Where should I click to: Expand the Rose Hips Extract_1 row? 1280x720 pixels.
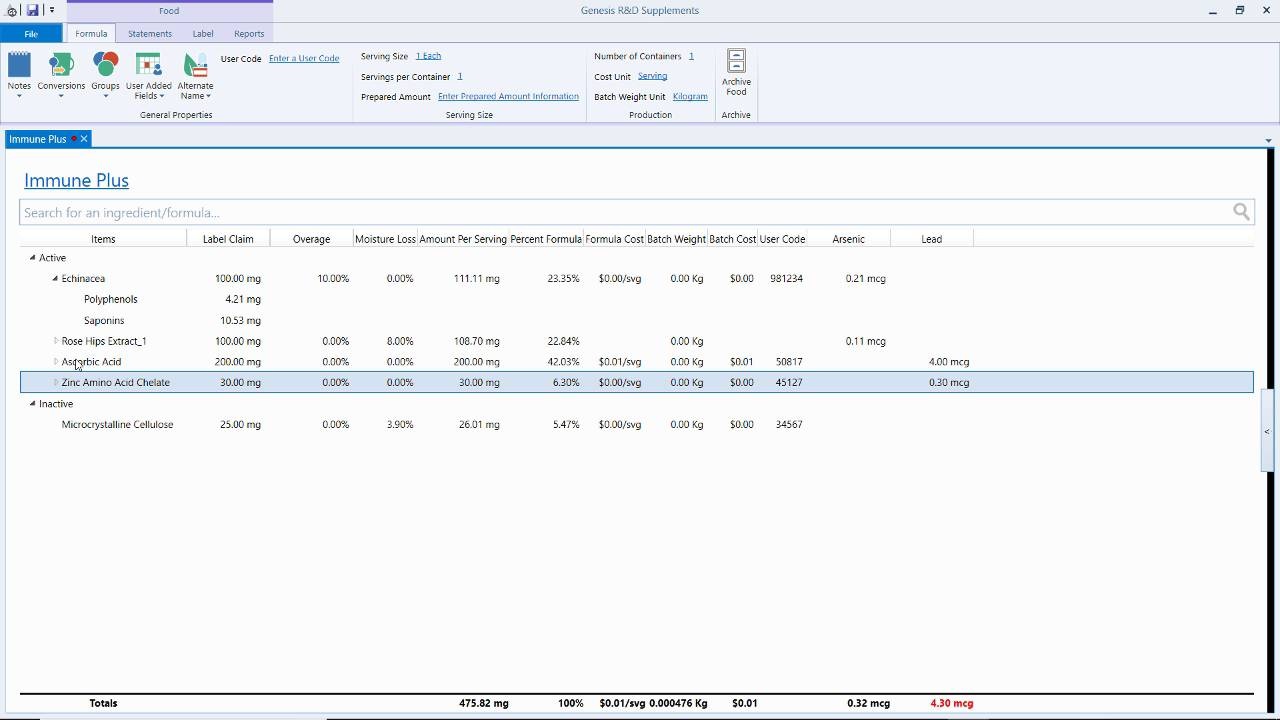56,341
